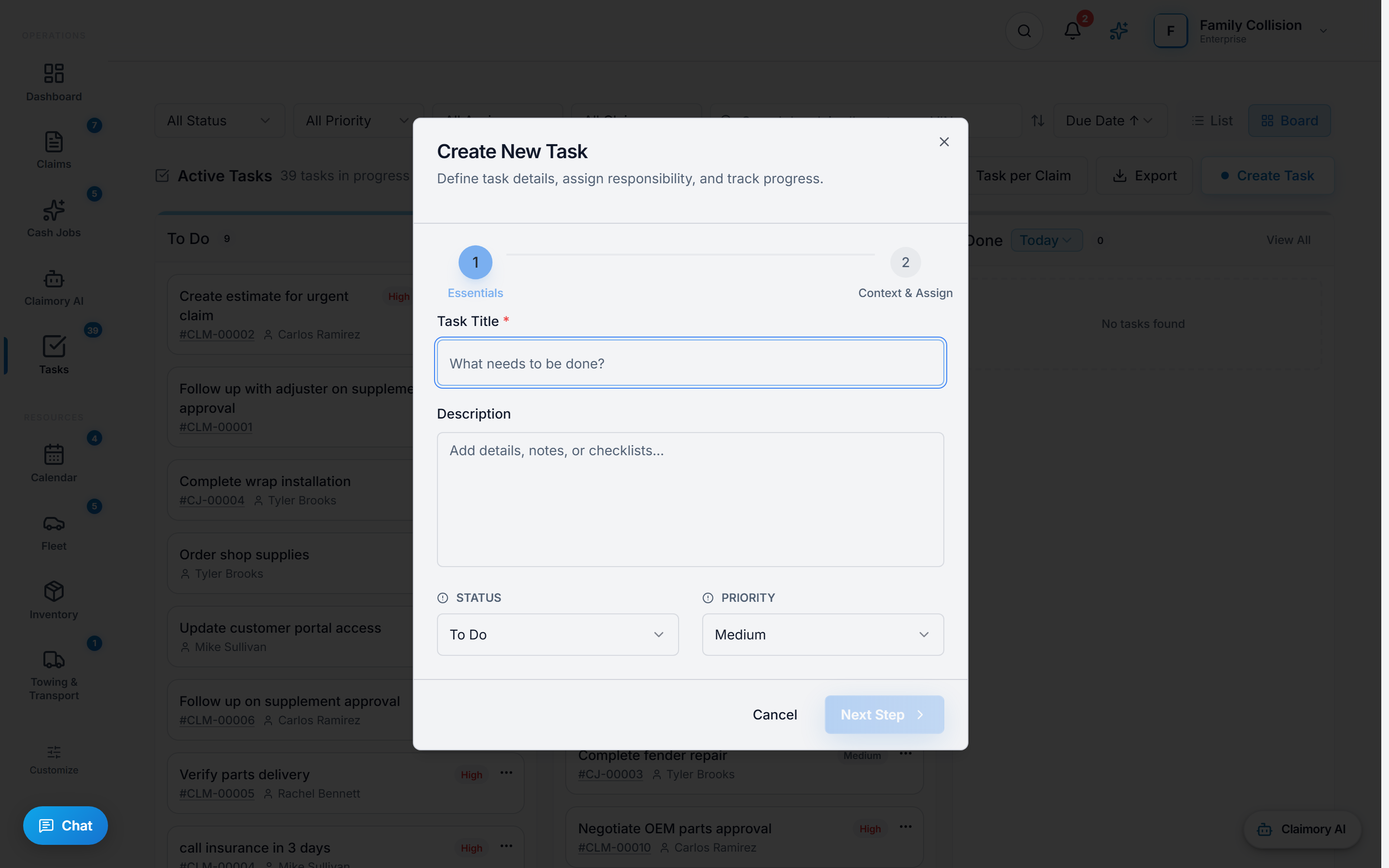Image resolution: width=1389 pixels, height=868 pixels.
Task: Open Towing & Transport sidebar item
Action: click(x=54, y=675)
